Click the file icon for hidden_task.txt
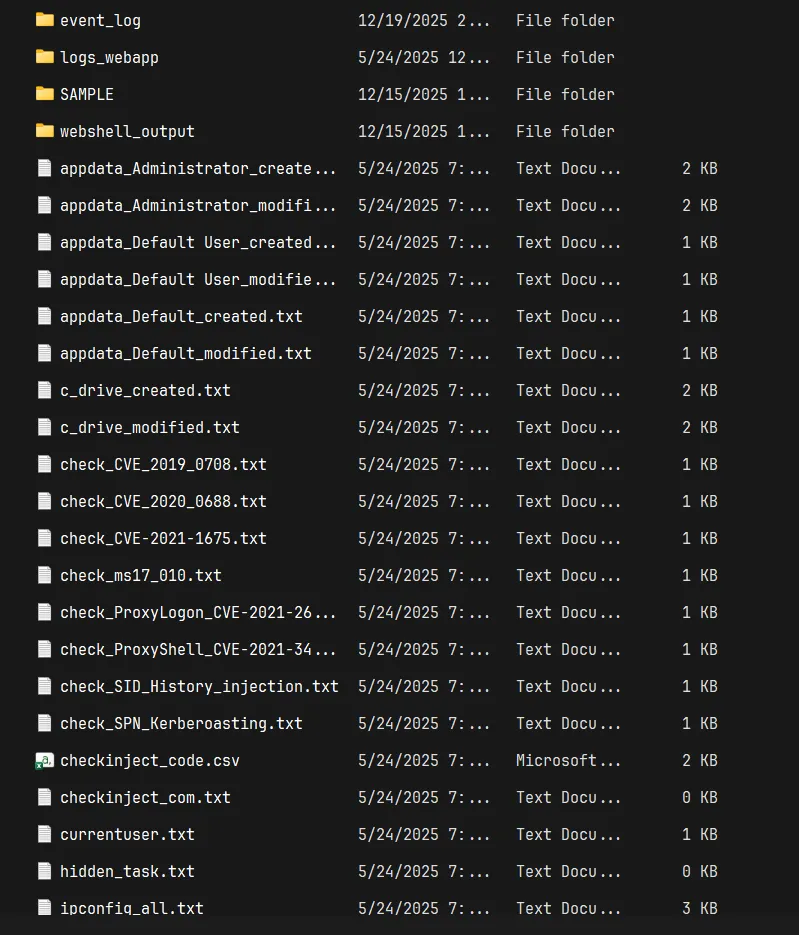Image resolution: width=799 pixels, height=935 pixels. click(44, 871)
